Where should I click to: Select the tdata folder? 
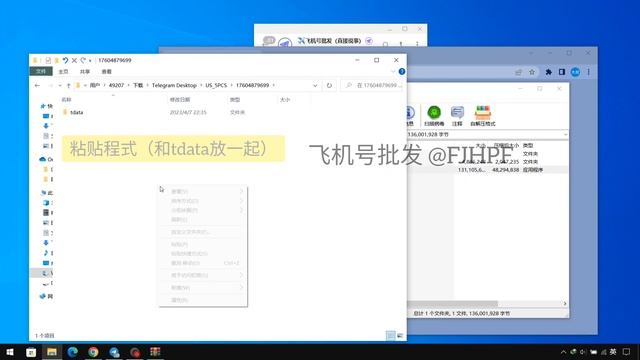[76, 112]
